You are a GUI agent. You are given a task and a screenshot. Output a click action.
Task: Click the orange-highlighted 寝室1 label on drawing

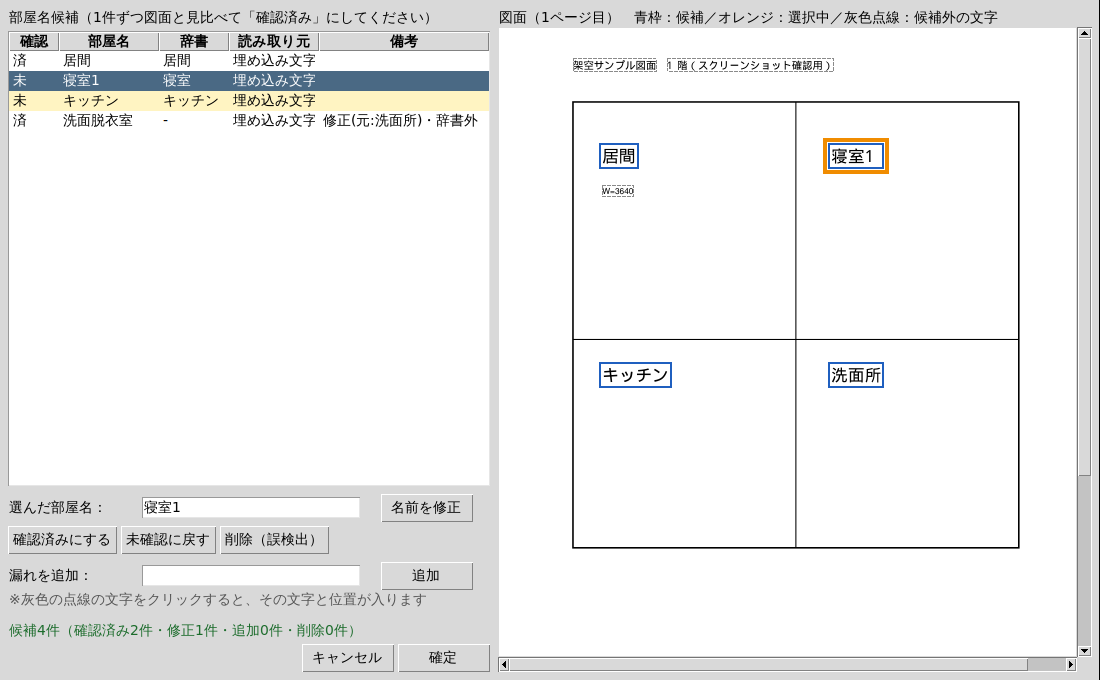(x=856, y=156)
